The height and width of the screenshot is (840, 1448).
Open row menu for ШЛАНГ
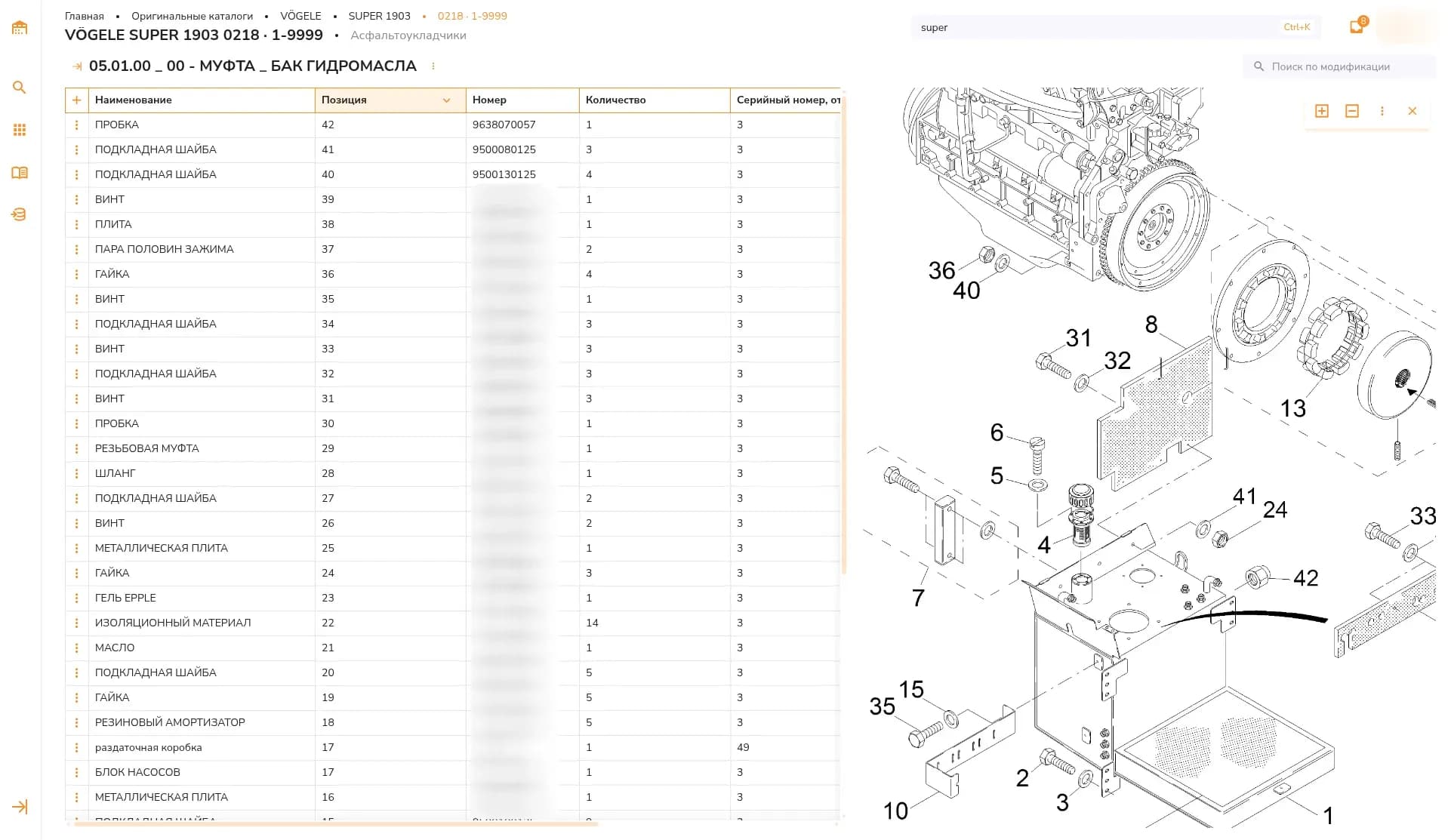pyautogui.click(x=76, y=473)
